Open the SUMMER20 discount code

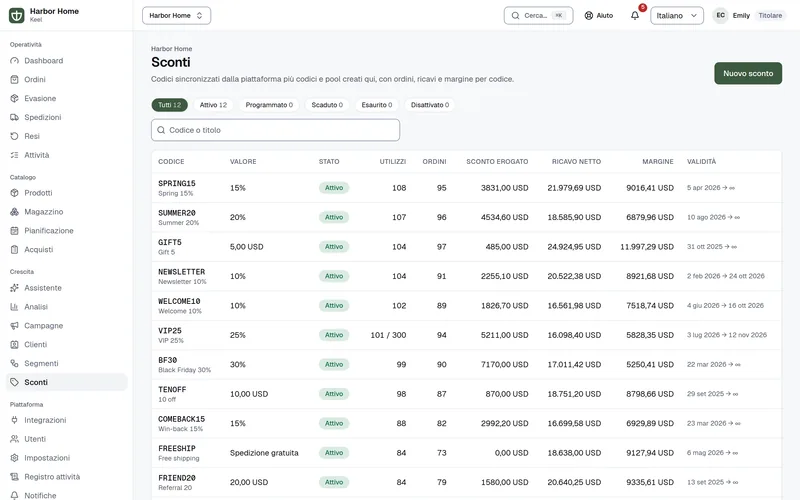click(177, 213)
